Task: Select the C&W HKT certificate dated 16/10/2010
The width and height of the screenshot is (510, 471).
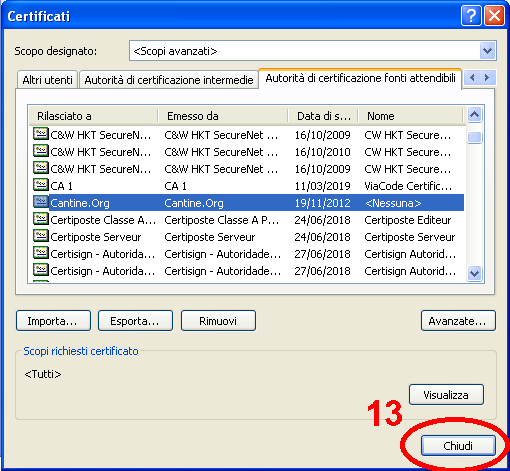Action: 247,152
